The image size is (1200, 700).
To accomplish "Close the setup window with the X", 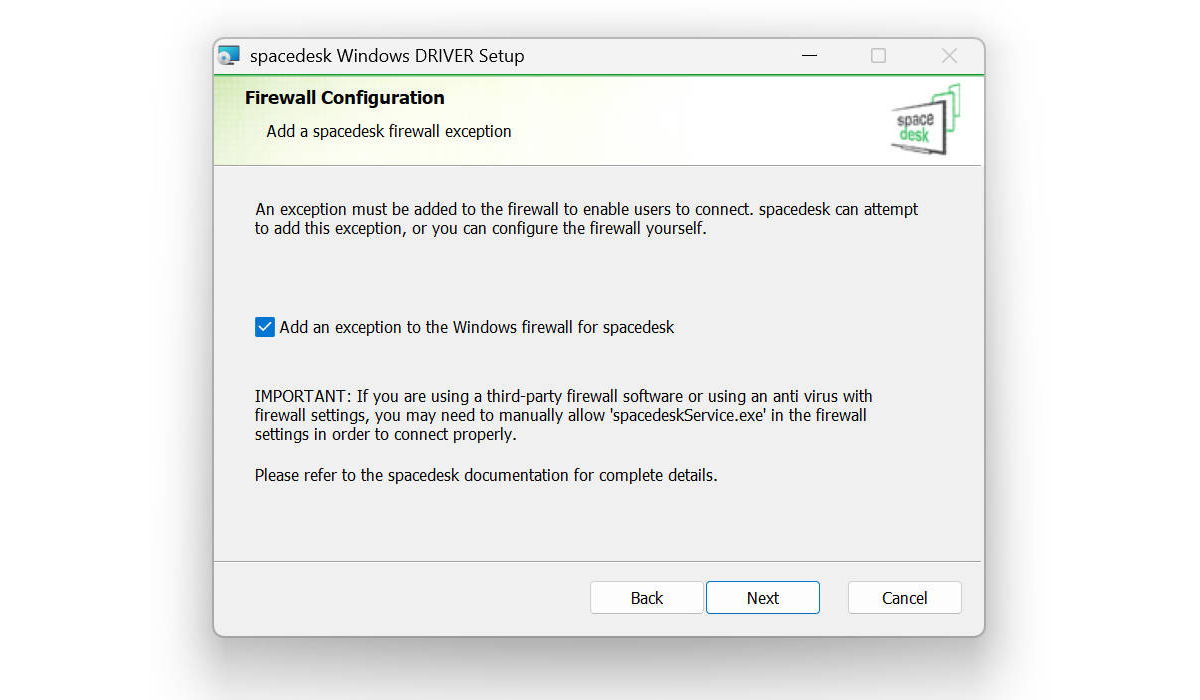I will pyautogui.click(x=949, y=56).
